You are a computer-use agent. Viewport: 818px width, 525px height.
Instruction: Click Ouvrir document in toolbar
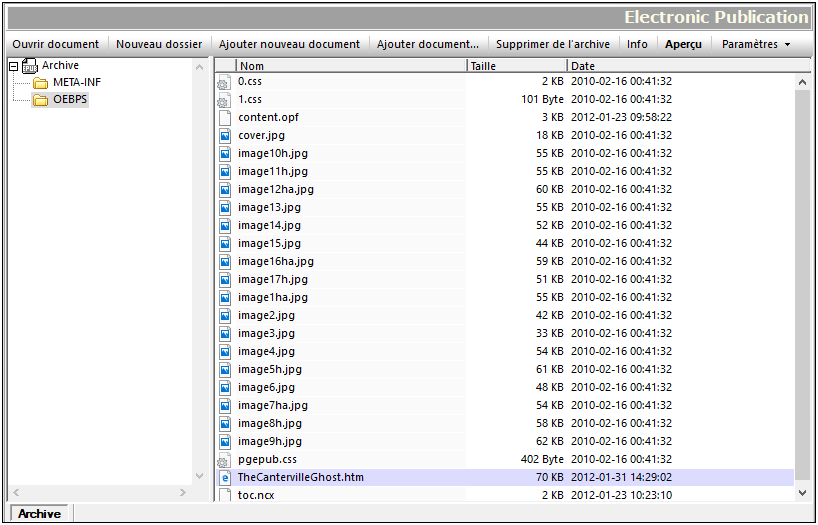[56, 44]
